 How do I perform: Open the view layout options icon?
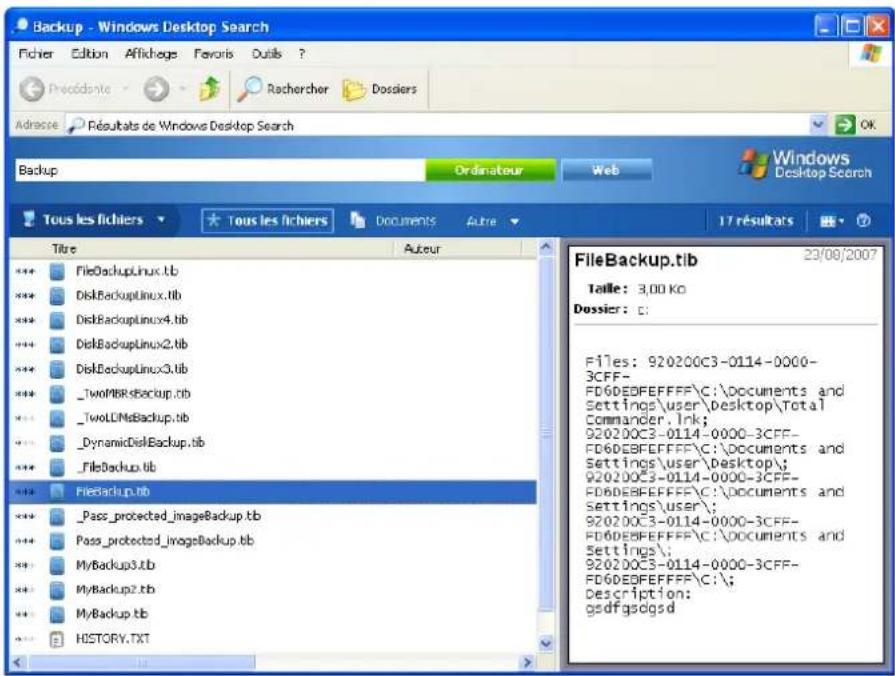click(x=831, y=221)
